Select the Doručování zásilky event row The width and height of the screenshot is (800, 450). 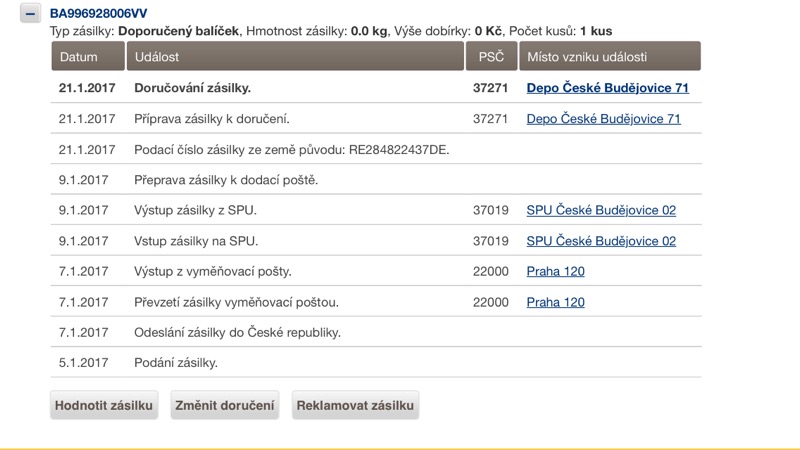(x=192, y=88)
